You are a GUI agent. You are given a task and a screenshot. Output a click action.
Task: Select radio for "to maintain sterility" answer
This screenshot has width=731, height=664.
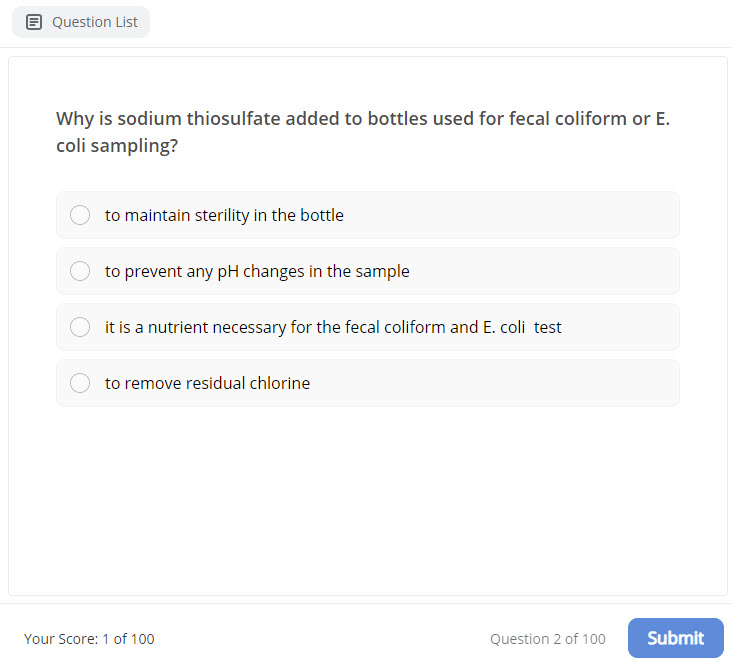(80, 215)
